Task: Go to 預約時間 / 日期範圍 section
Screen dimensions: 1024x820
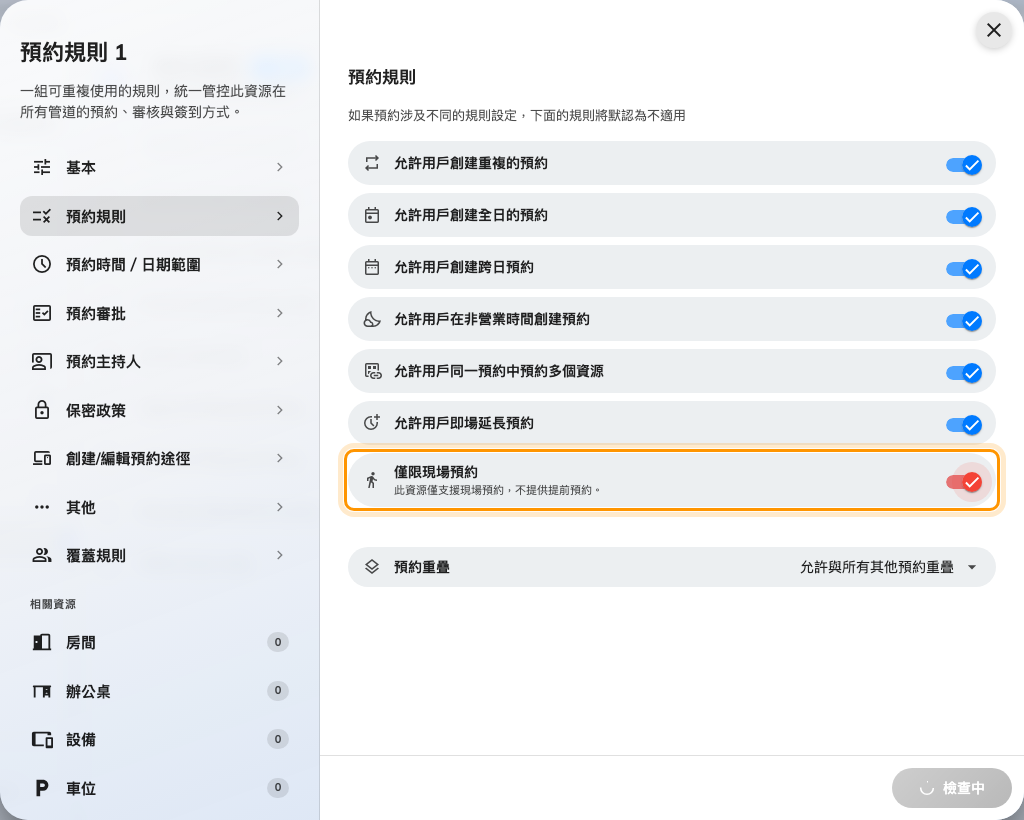Action: click(159, 264)
